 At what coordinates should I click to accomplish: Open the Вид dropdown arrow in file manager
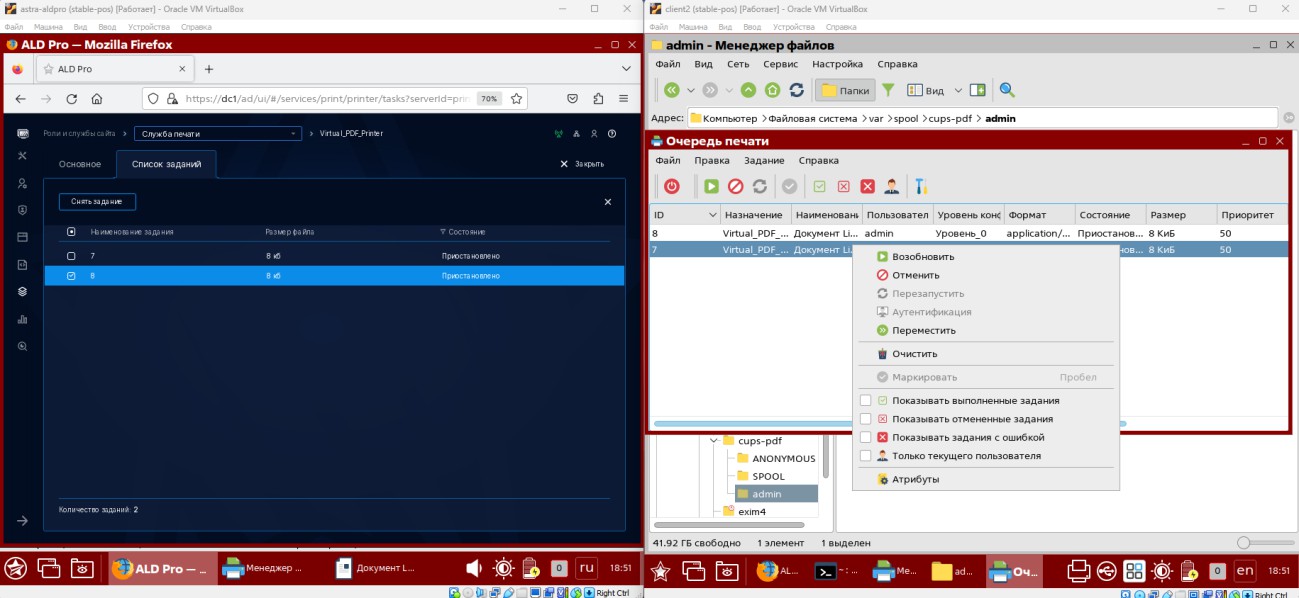(957, 90)
